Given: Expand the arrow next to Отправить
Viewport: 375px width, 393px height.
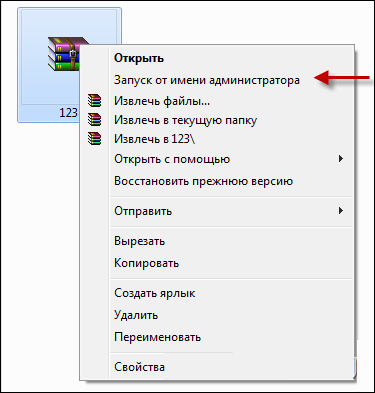Looking at the screenshot, I should 341,211.
